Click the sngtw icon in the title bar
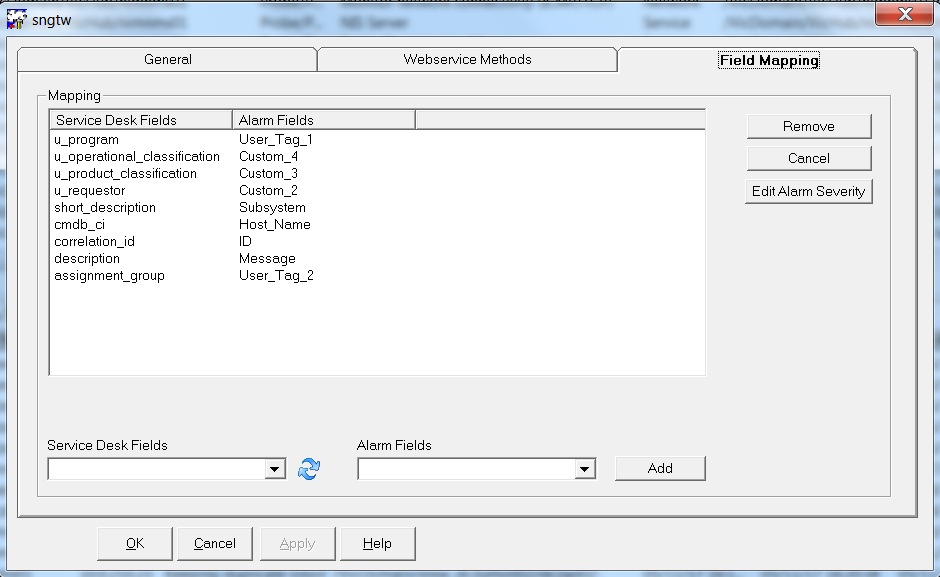 click(15, 15)
